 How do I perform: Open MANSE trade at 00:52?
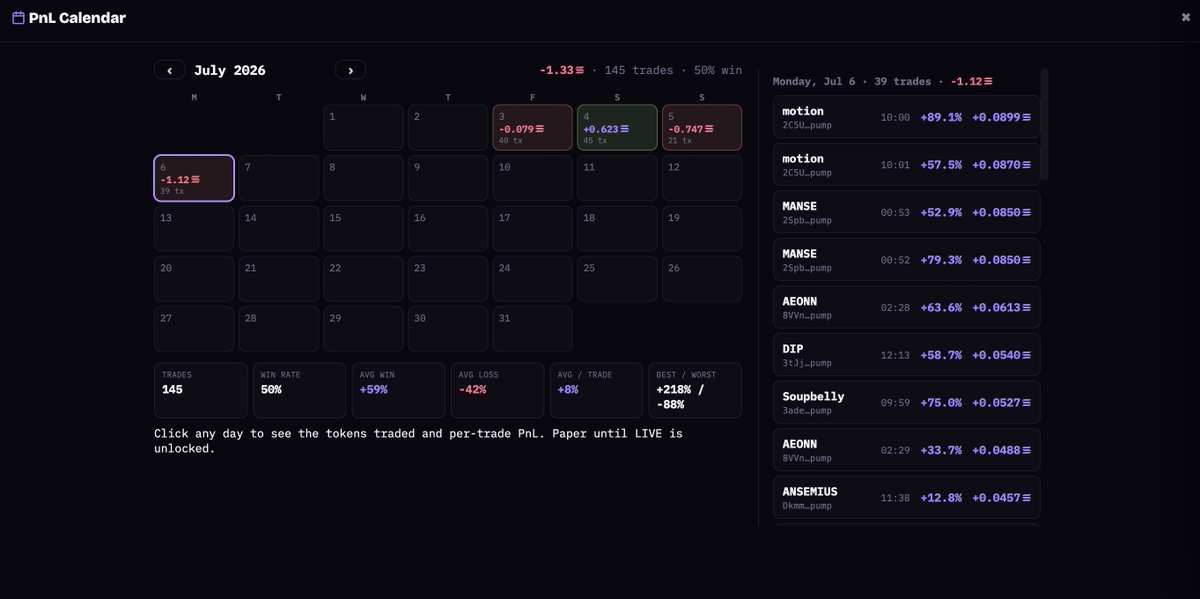(x=906, y=259)
